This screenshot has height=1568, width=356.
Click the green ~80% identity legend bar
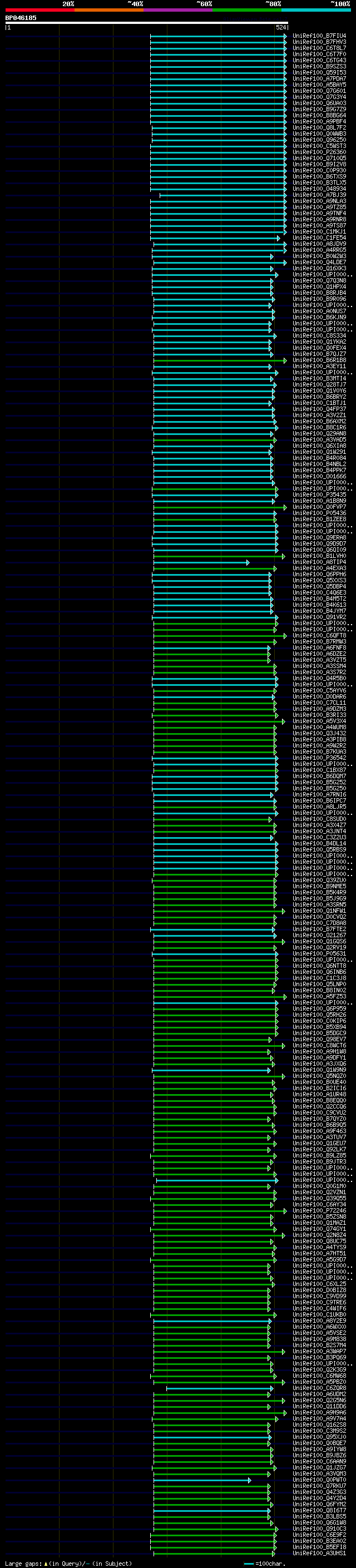pos(247,10)
